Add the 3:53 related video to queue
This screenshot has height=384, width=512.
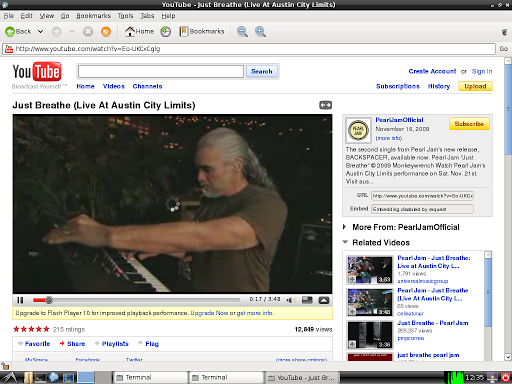click(352, 279)
